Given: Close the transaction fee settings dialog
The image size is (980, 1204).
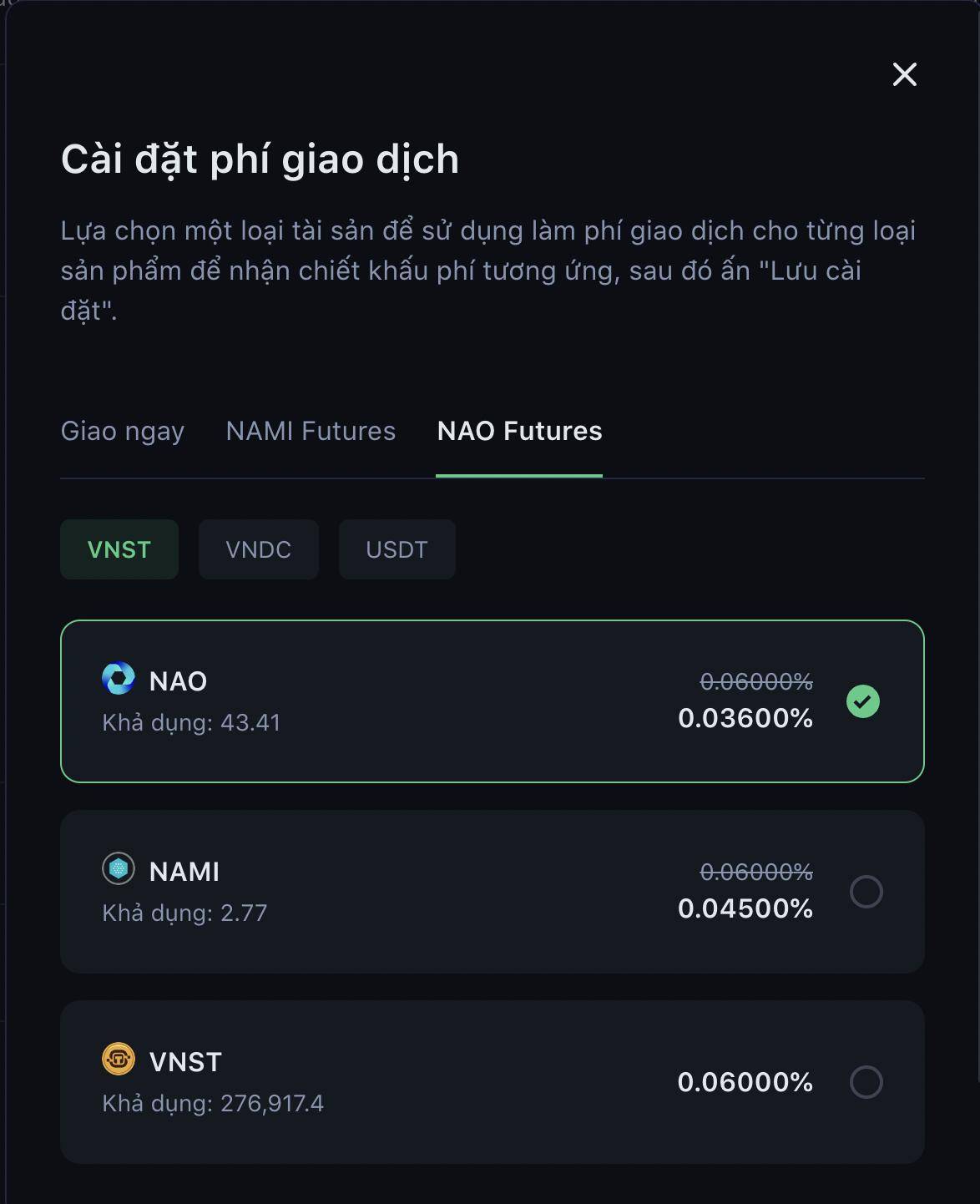Looking at the screenshot, I should point(905,74).
